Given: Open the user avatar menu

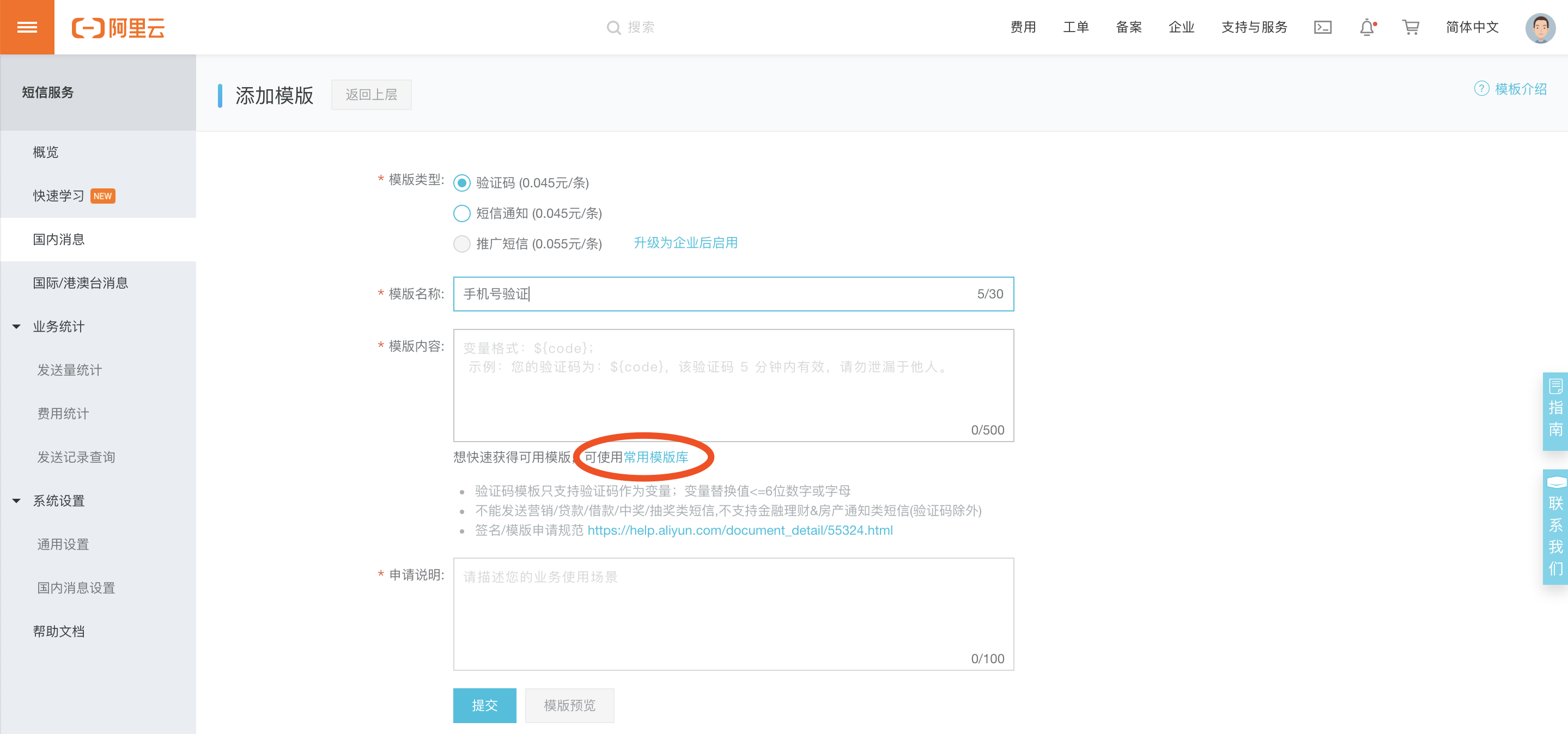Looking at the screenshot, I should tap(1540, 27).
